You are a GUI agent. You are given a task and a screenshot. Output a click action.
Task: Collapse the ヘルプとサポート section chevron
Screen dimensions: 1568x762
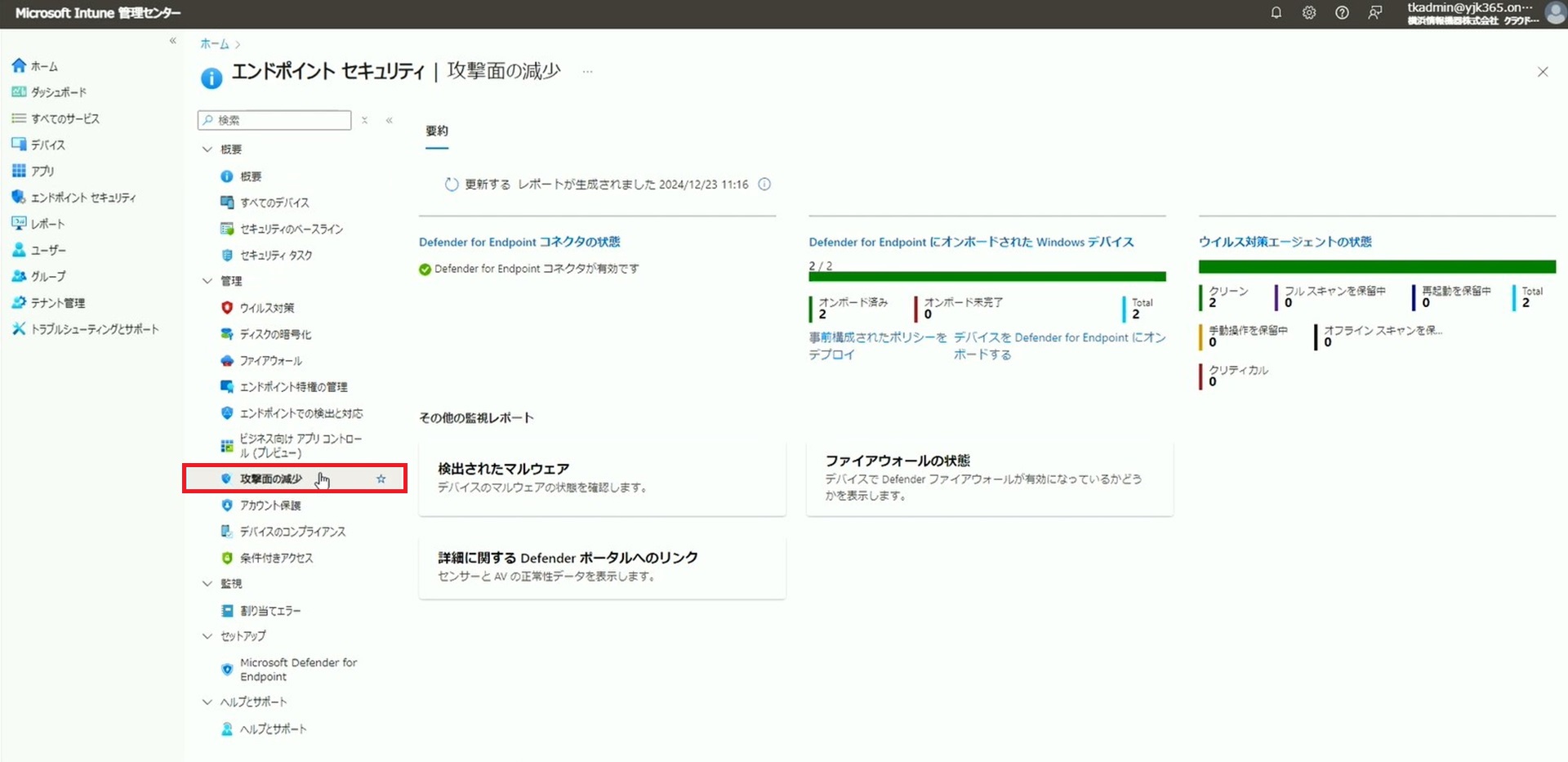(x=207, y=702)
